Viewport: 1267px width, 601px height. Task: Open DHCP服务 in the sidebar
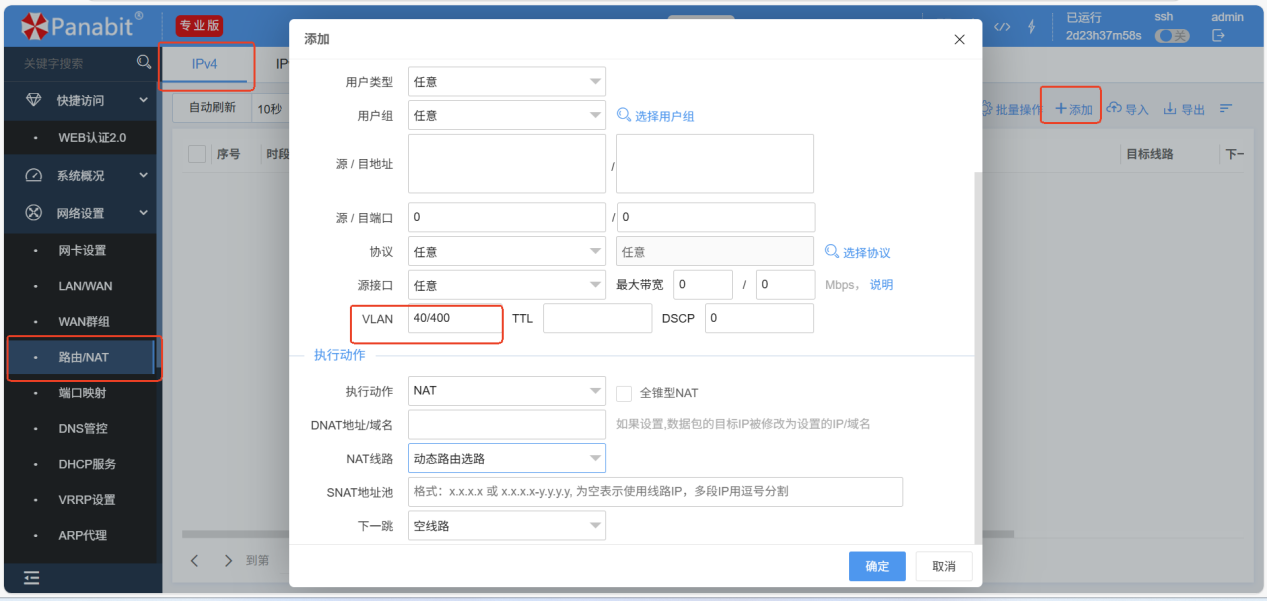coord(87,464)
